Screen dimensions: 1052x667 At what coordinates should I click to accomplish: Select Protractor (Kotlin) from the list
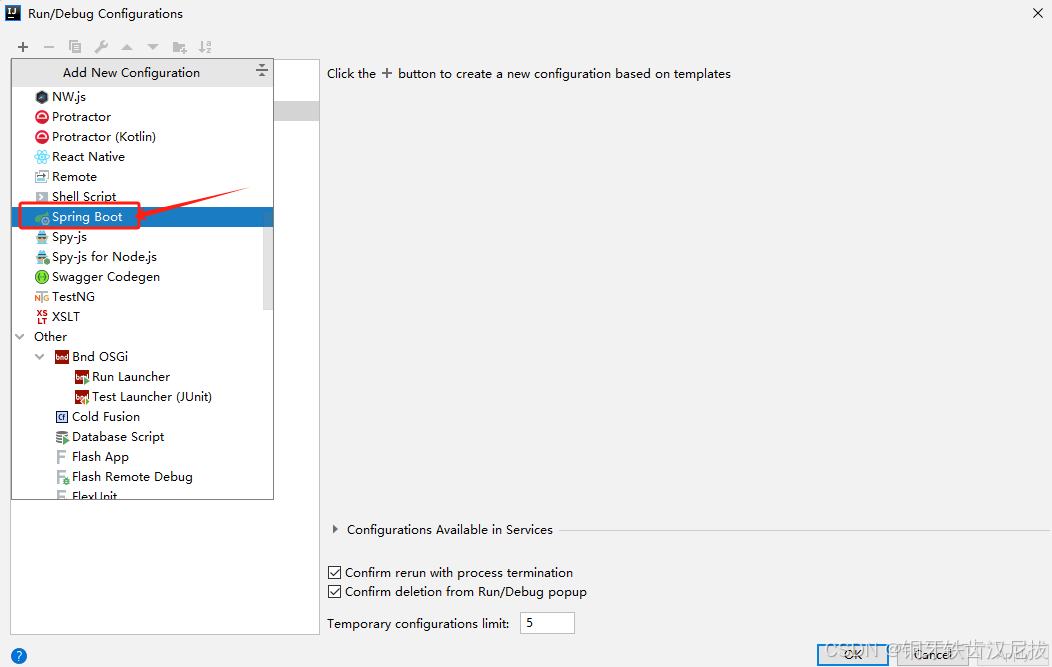142,137
